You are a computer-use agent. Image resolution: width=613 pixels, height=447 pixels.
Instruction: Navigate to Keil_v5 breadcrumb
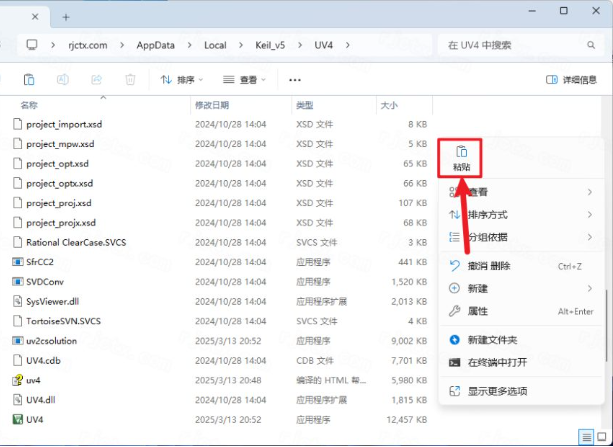(270, 45)
